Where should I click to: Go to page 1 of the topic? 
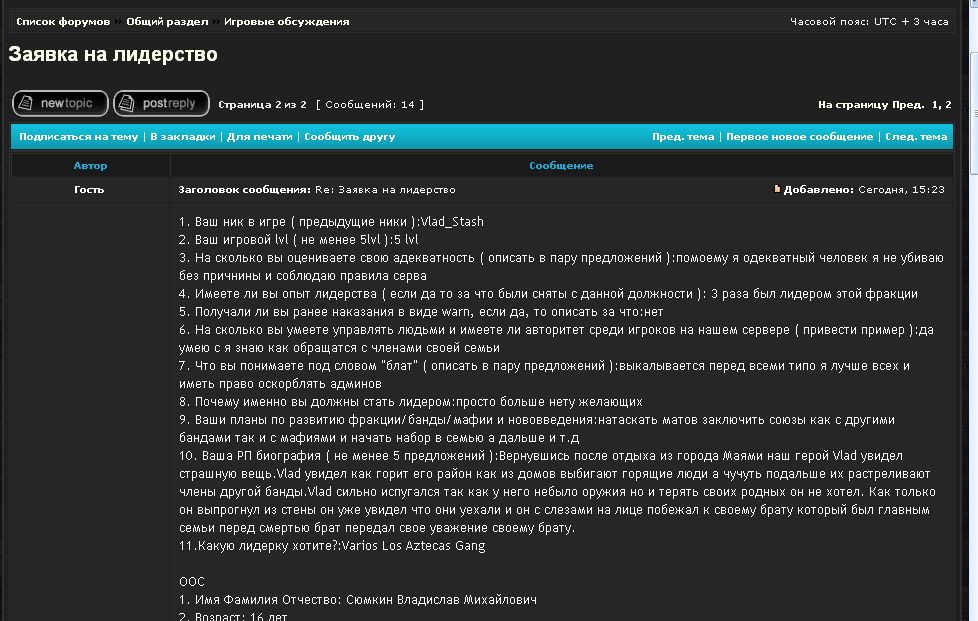[x=935, y=104]
